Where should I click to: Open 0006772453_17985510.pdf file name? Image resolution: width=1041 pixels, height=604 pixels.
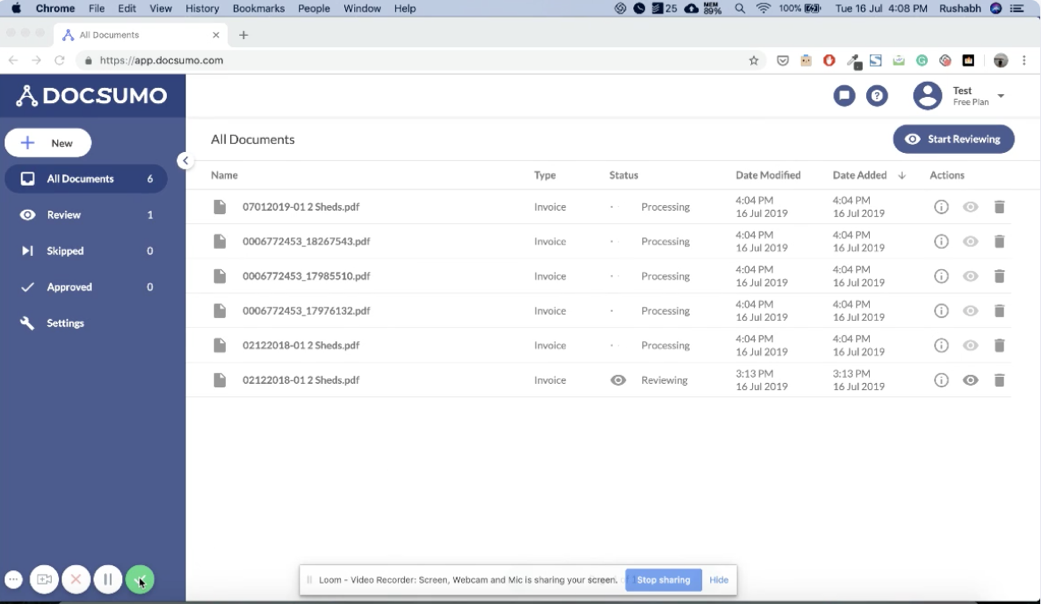tap(306, 276)
